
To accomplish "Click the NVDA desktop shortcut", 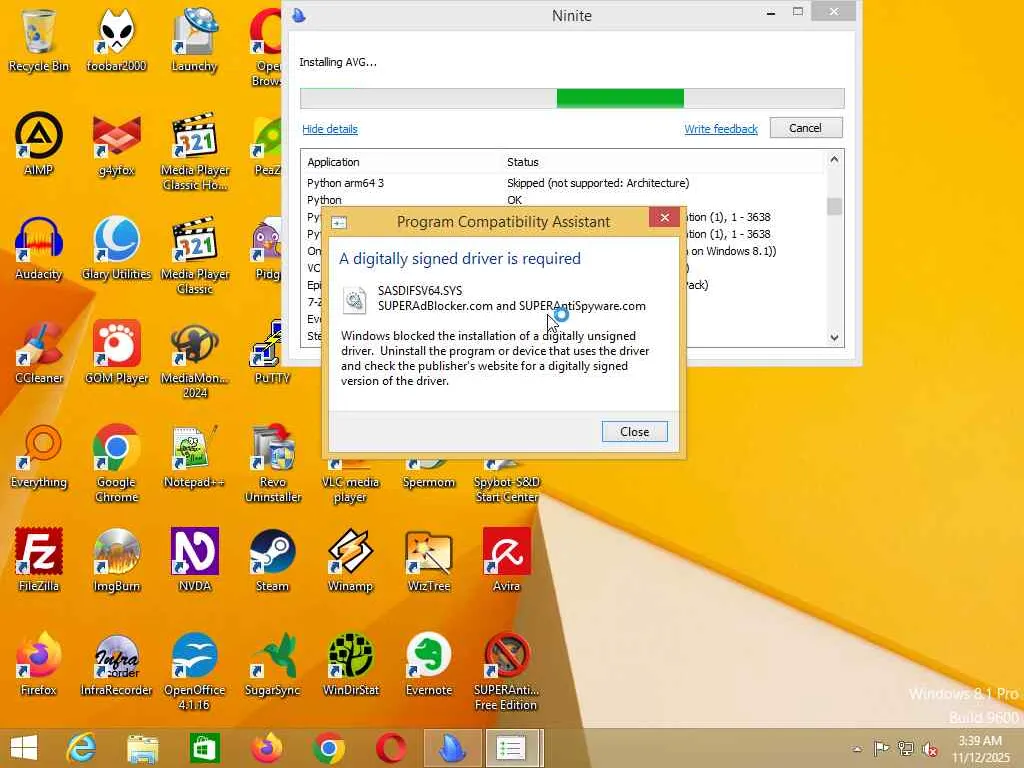I will tap(195, 560).
